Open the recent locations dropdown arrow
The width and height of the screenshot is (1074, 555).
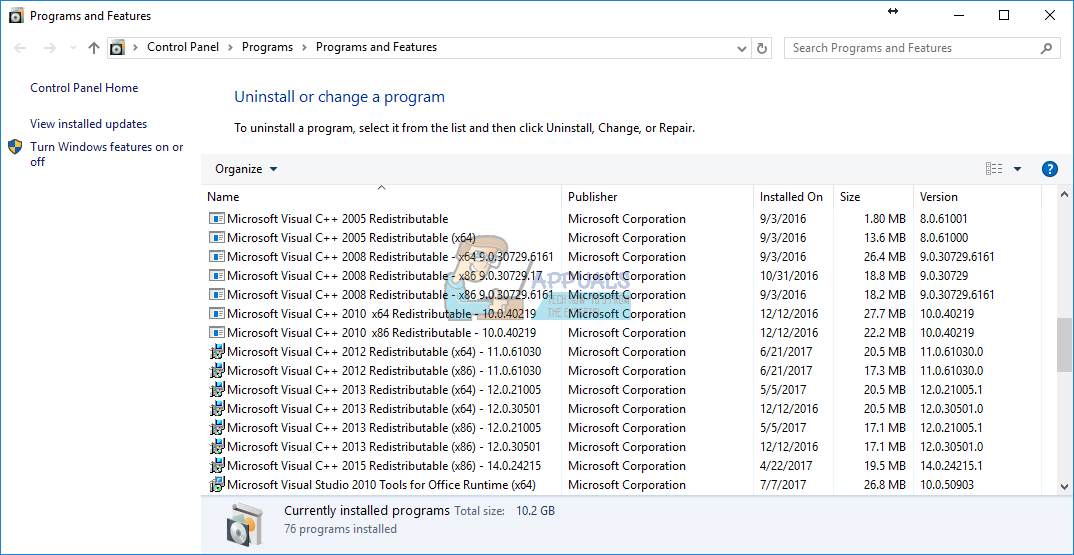click(x=73, y=49)
